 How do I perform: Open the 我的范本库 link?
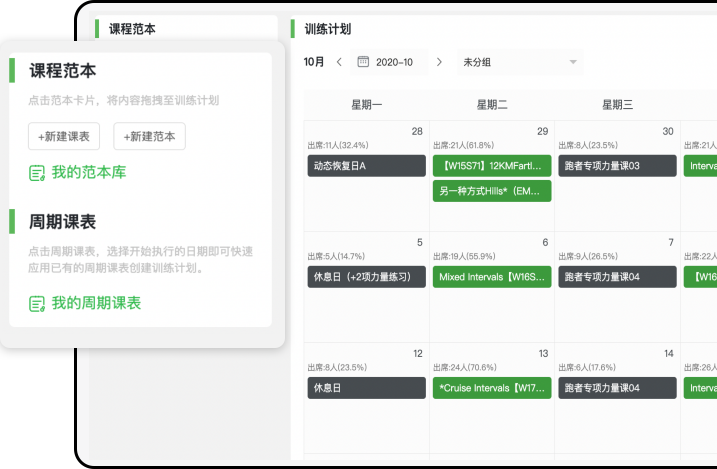(x=89, y=173)
